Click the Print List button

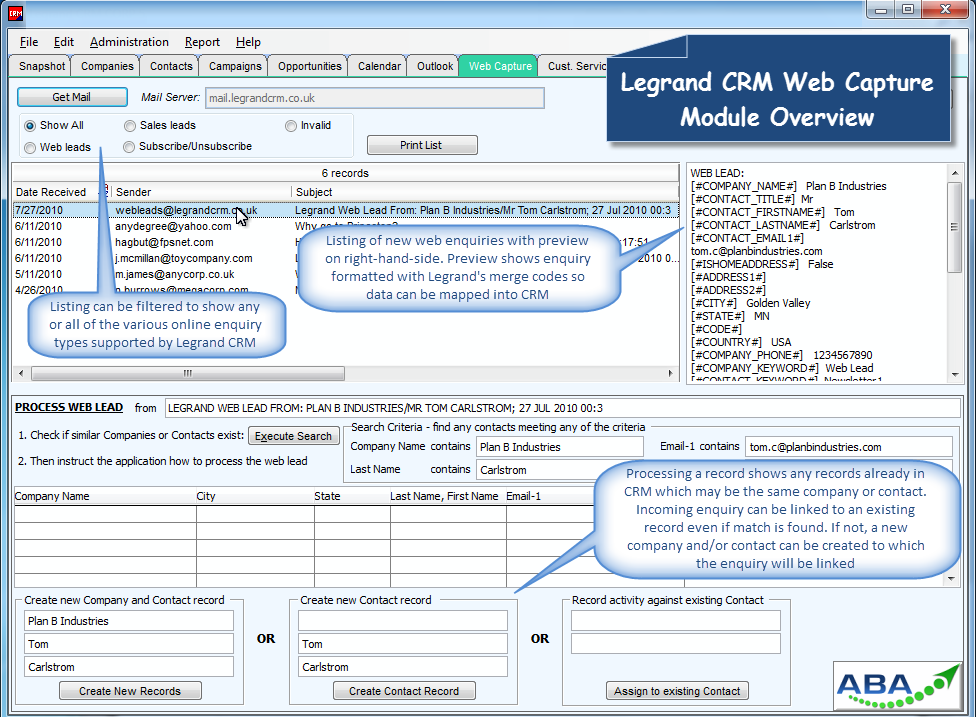coord(422,145)
